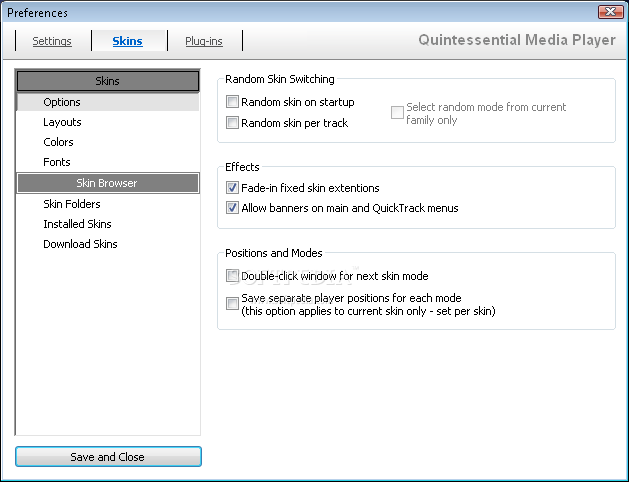Open Skin Folders page

click(108, 204)
